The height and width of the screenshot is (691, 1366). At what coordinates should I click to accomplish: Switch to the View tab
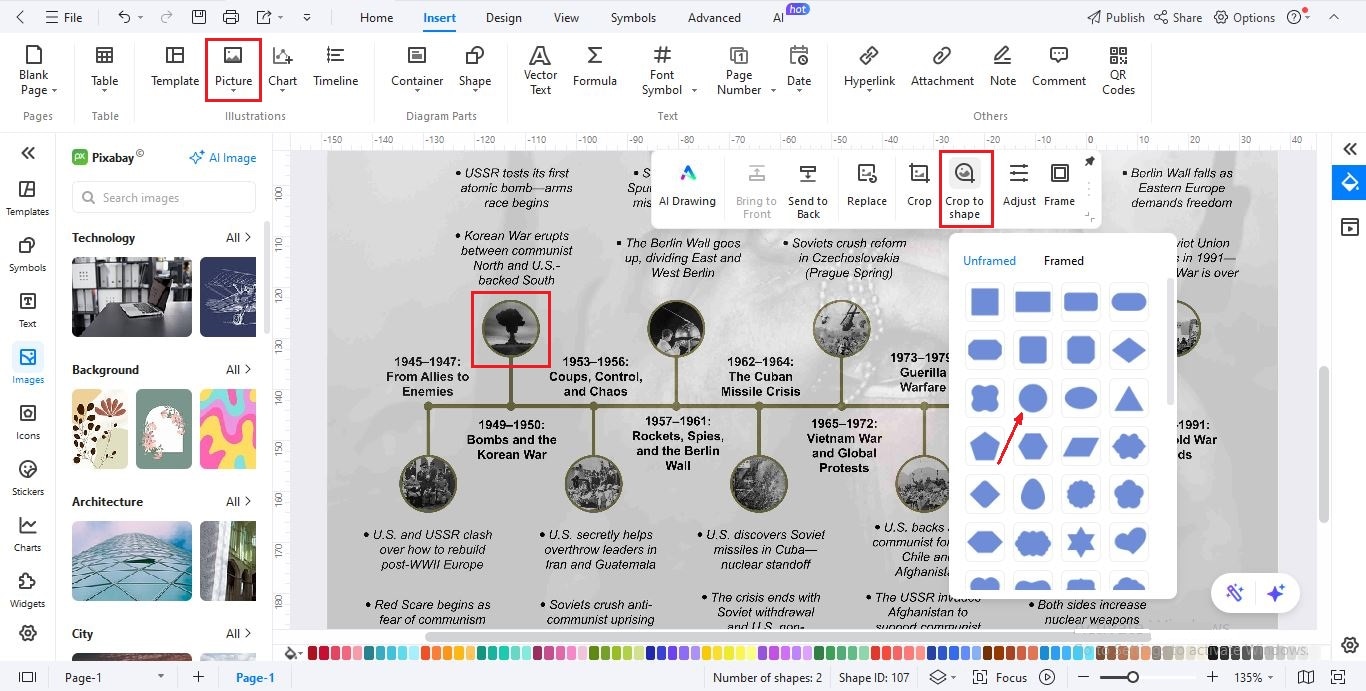pyautogui.click(x=566, y=17)
